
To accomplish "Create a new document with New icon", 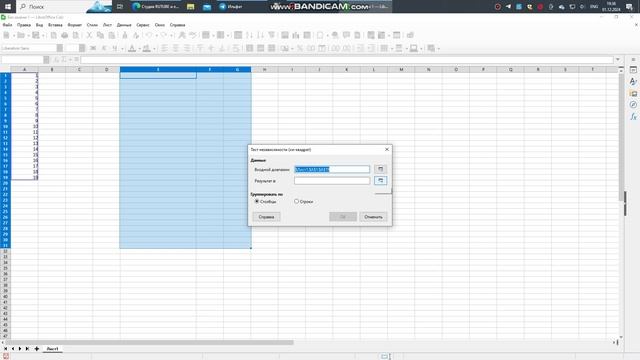I will pos(7,36).
